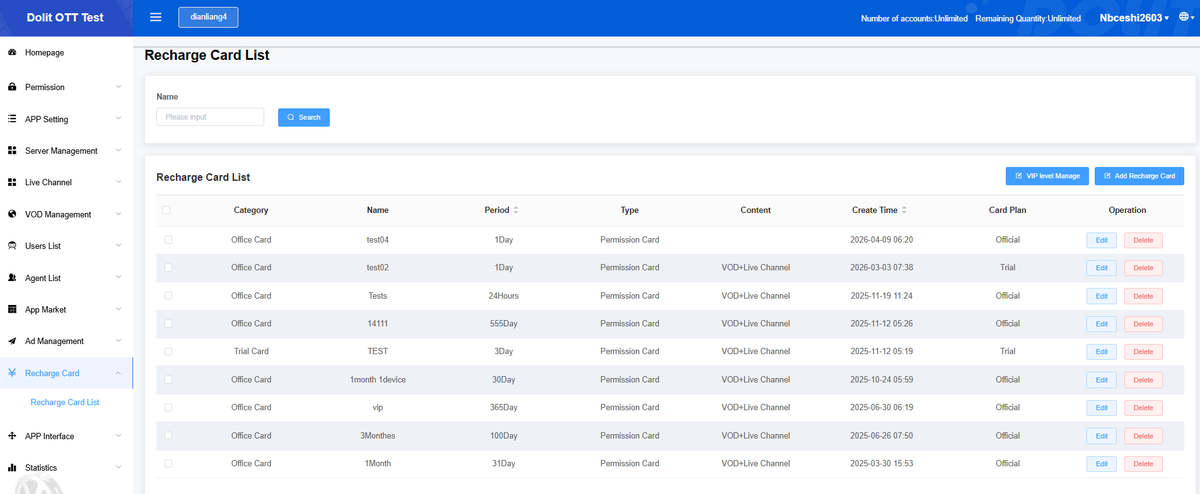Click the Trial Card category cell

(251, 351)
